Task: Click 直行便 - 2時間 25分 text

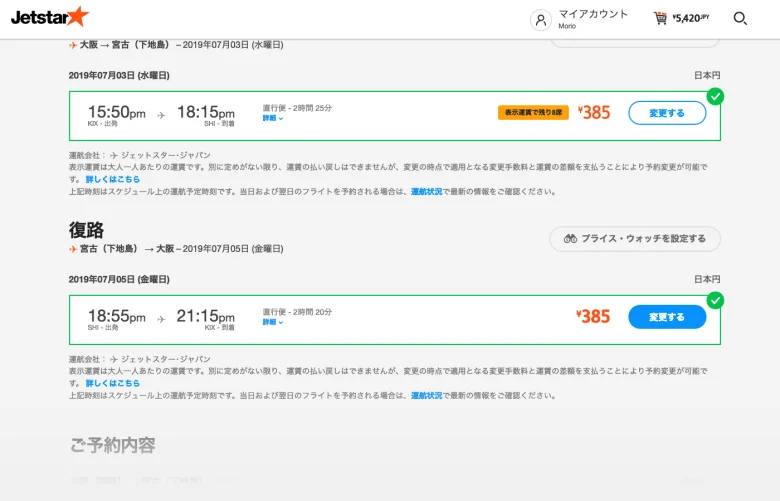Action: [x=297, y=108]
